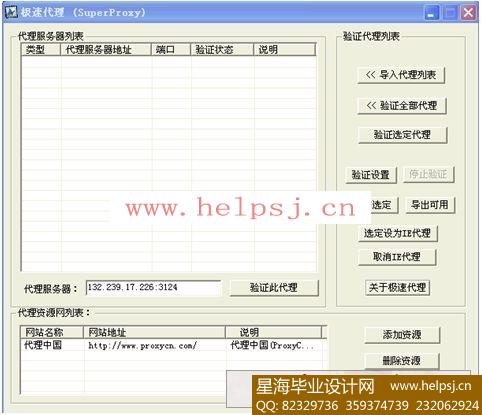Click 添加资源 button
This screenshot has width=482, height=415.
click(x=402, y=335)
